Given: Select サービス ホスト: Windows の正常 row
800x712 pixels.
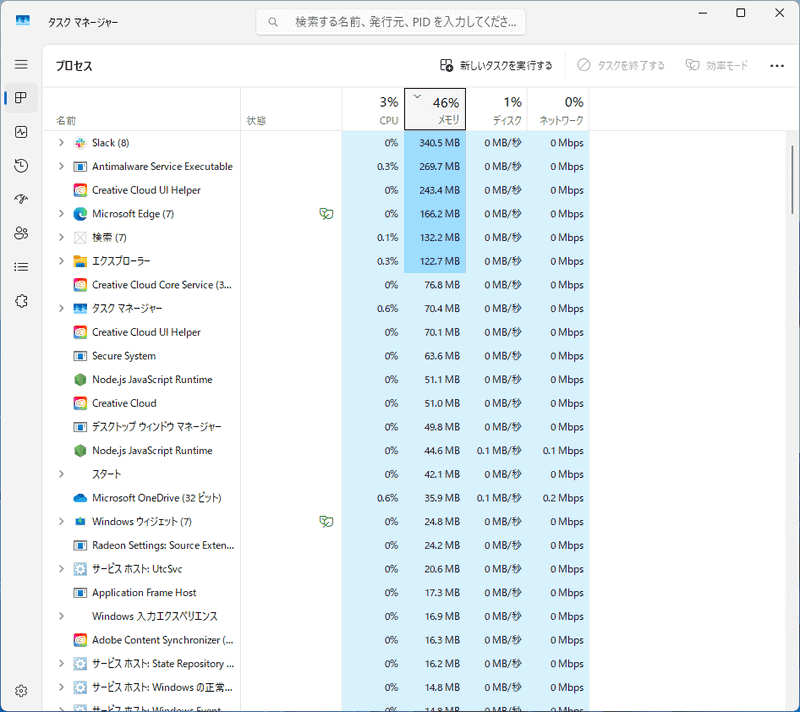Looking at the screenshot, I should (x=316, y=687).
